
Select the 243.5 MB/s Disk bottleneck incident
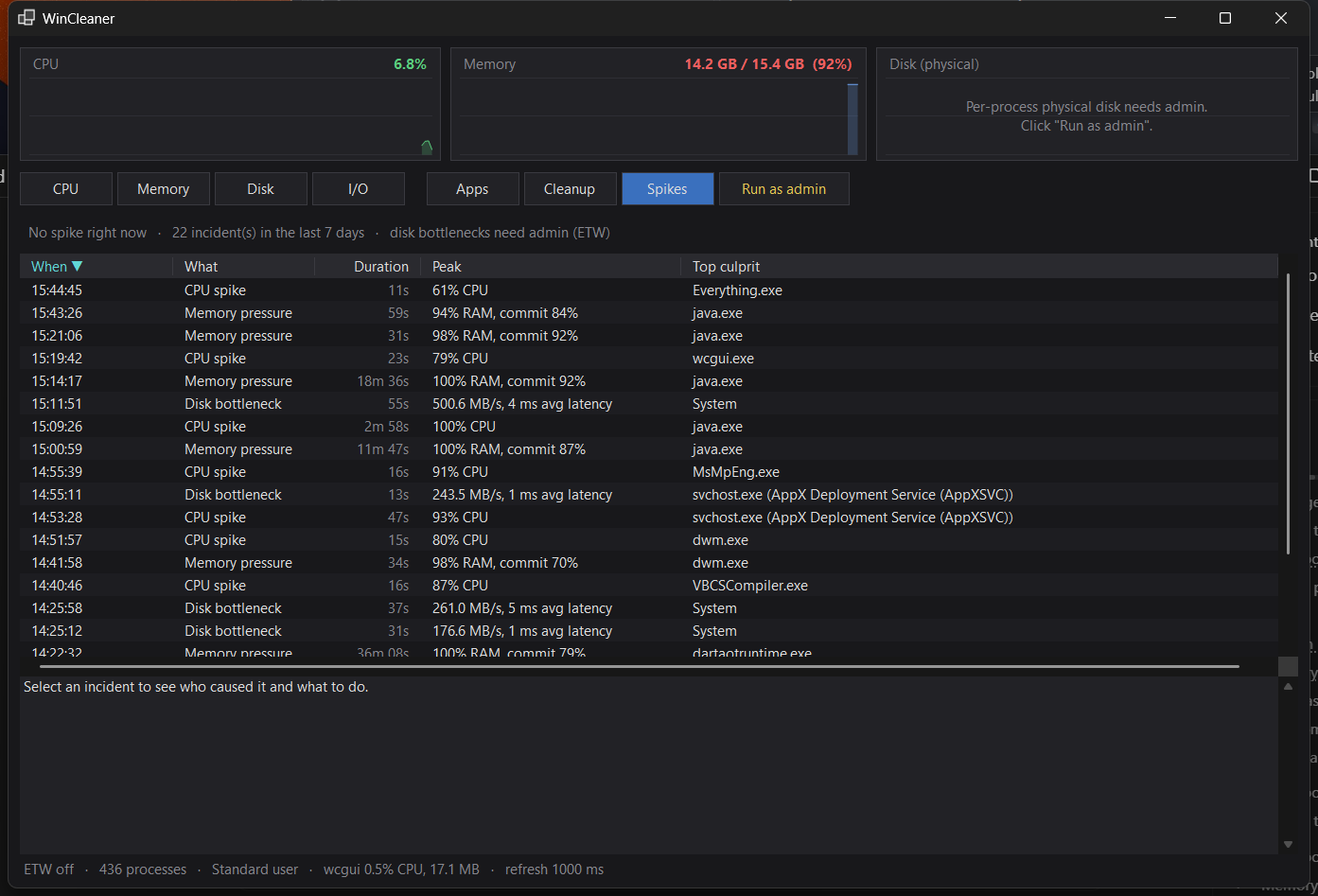649,495
